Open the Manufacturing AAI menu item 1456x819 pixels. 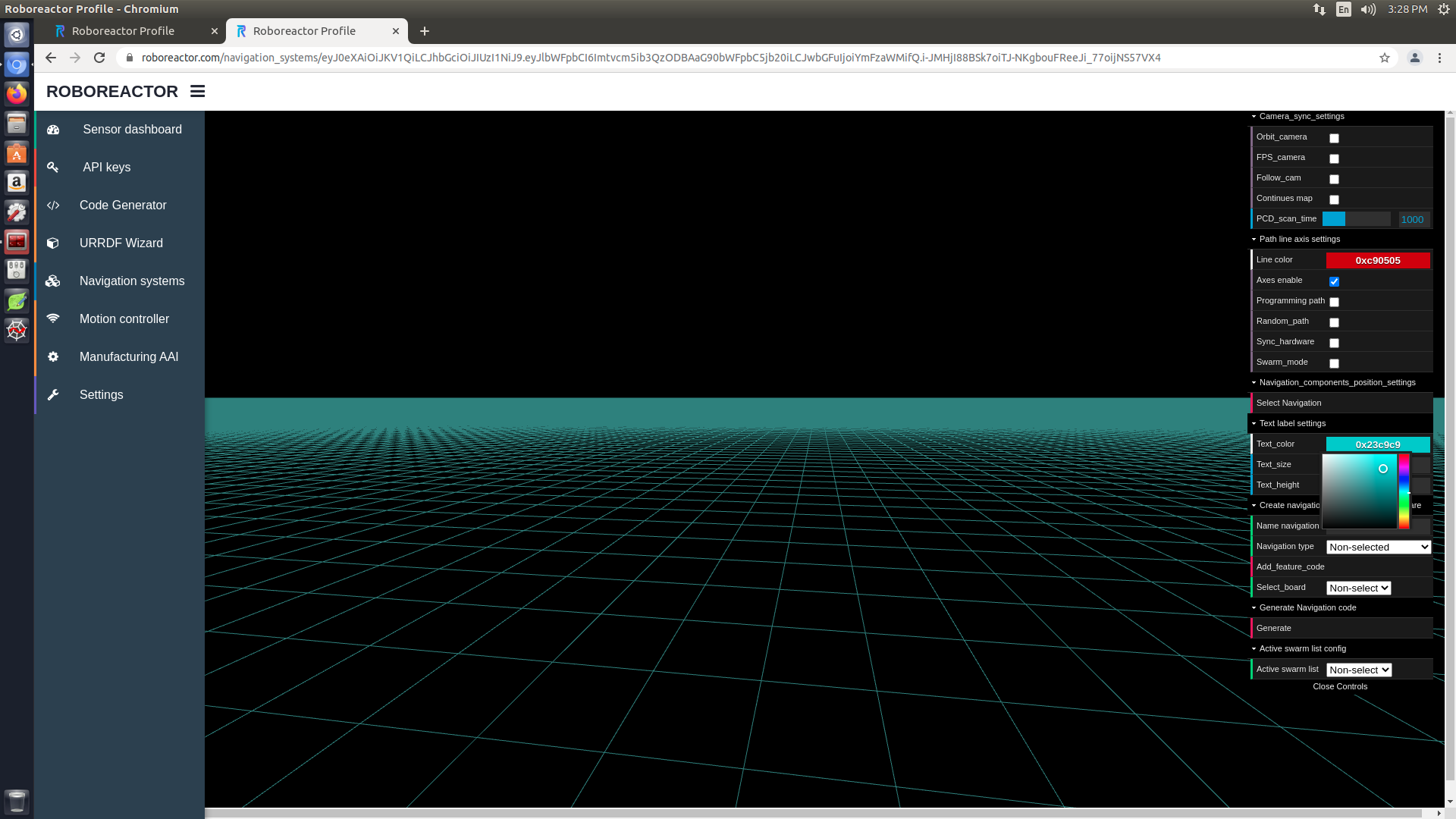(119, 357)
